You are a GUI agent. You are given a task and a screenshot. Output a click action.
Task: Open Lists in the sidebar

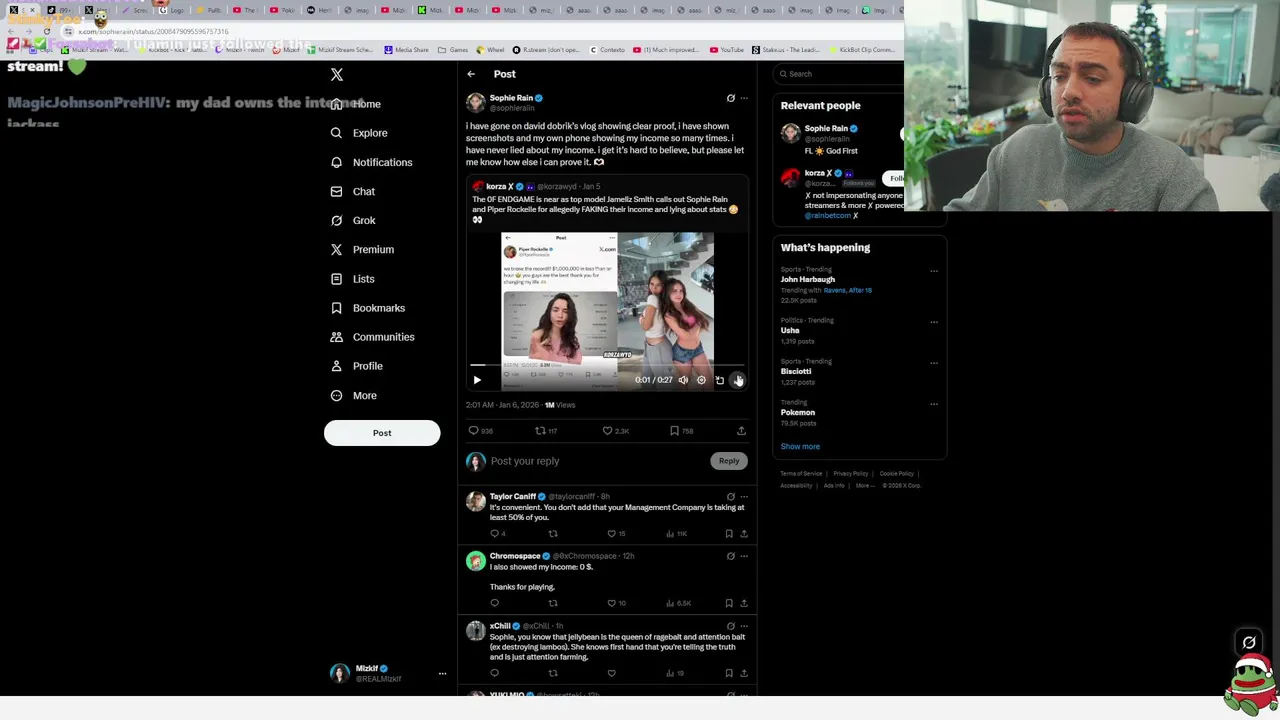coord(352,279)
